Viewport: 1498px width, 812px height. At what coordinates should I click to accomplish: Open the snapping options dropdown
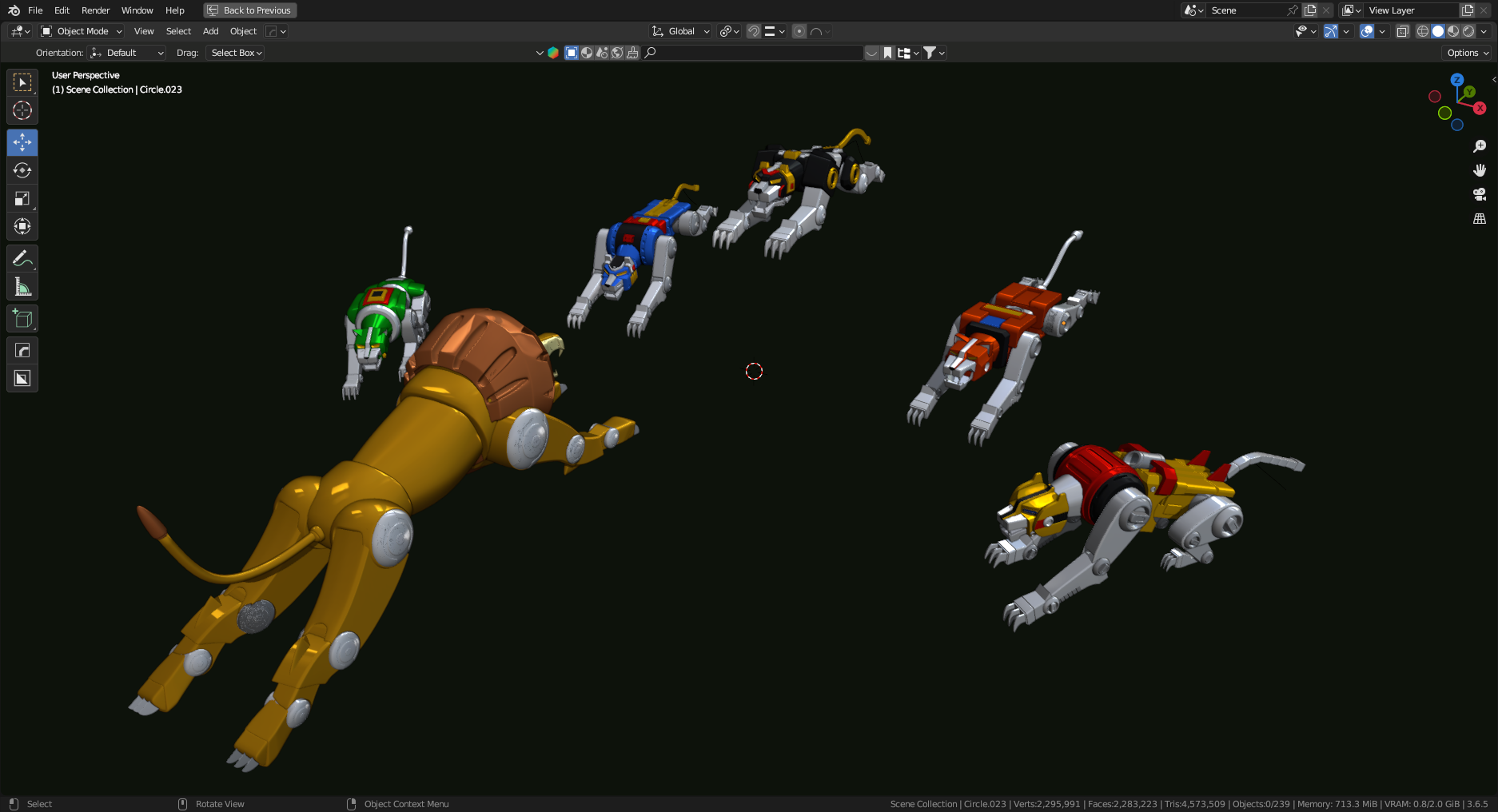click(775, 31)
